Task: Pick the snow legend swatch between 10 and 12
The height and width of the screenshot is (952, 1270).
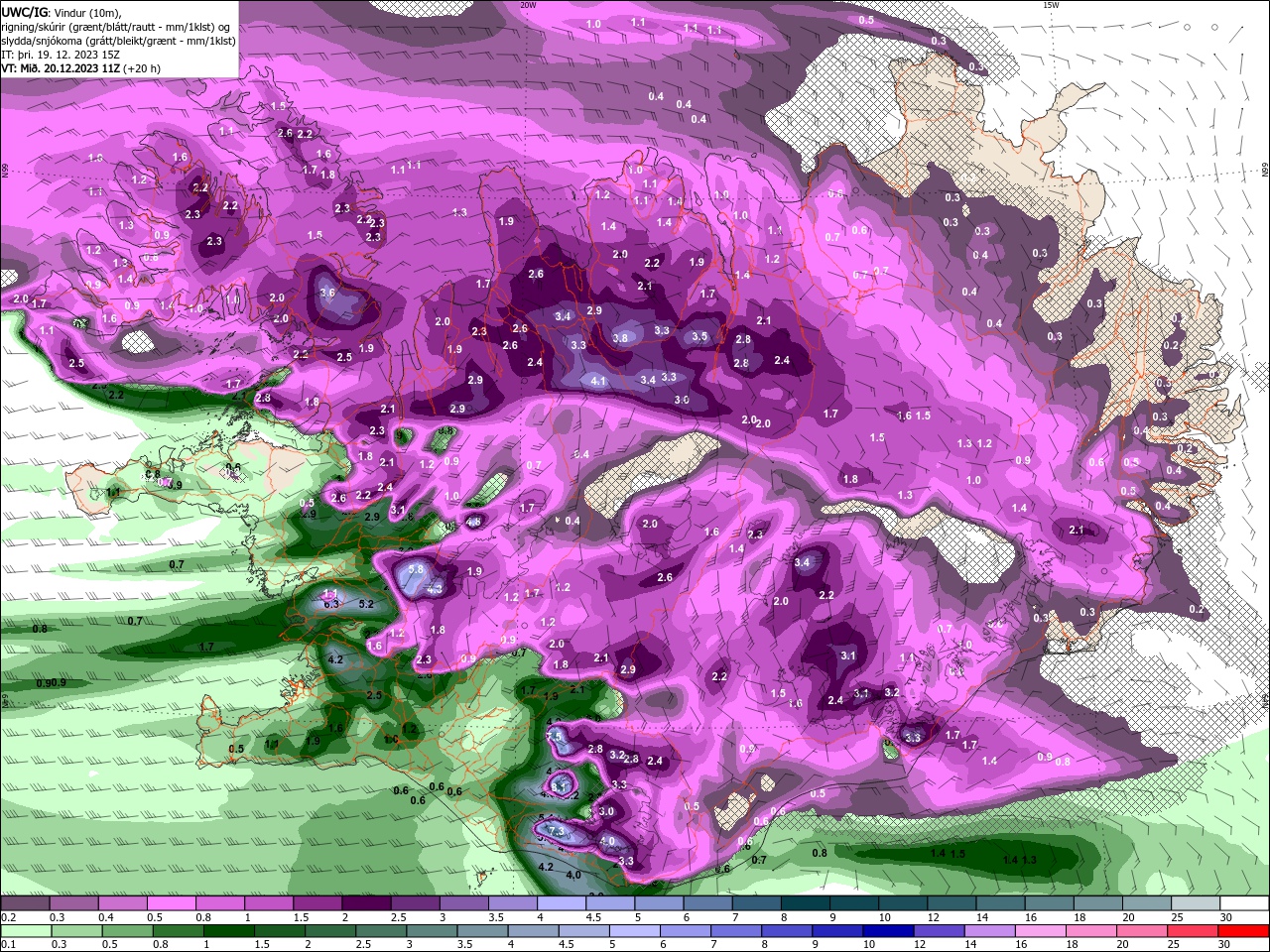Action: tap(904, 903)
